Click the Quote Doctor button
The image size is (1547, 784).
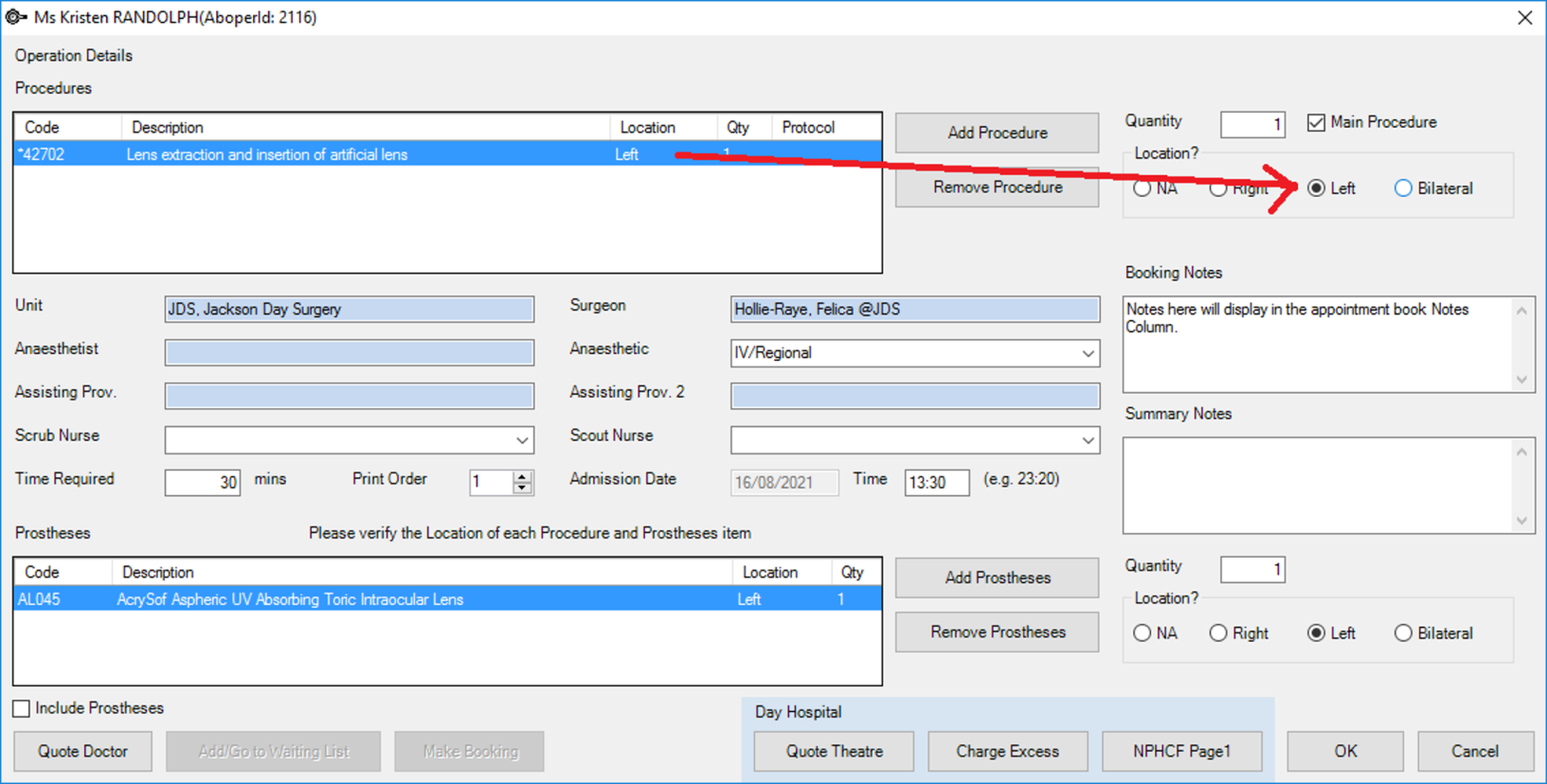click(82, 752)
